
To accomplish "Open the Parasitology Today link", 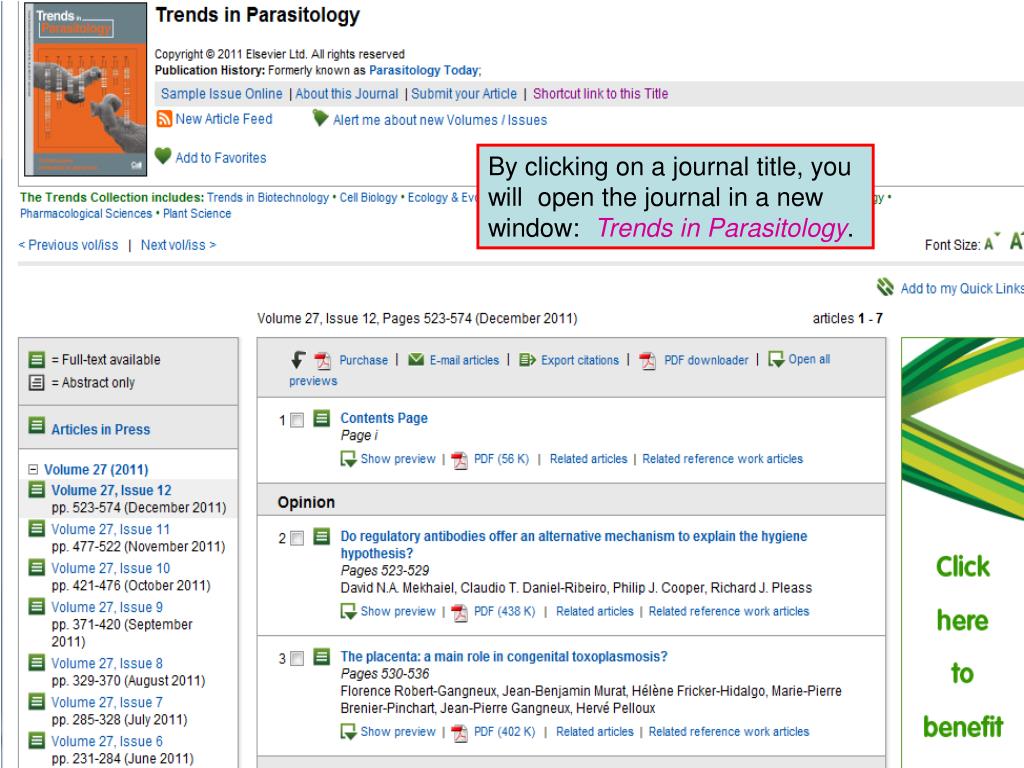I will point(424,70).
